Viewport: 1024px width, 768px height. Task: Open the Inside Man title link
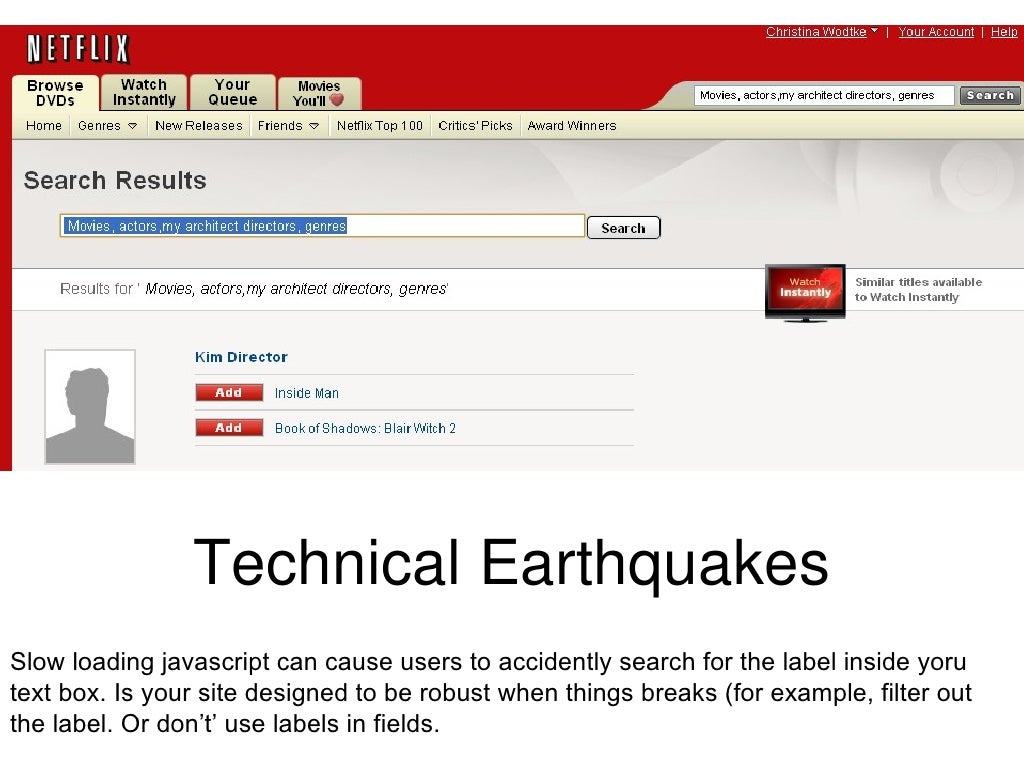point(306,393)
